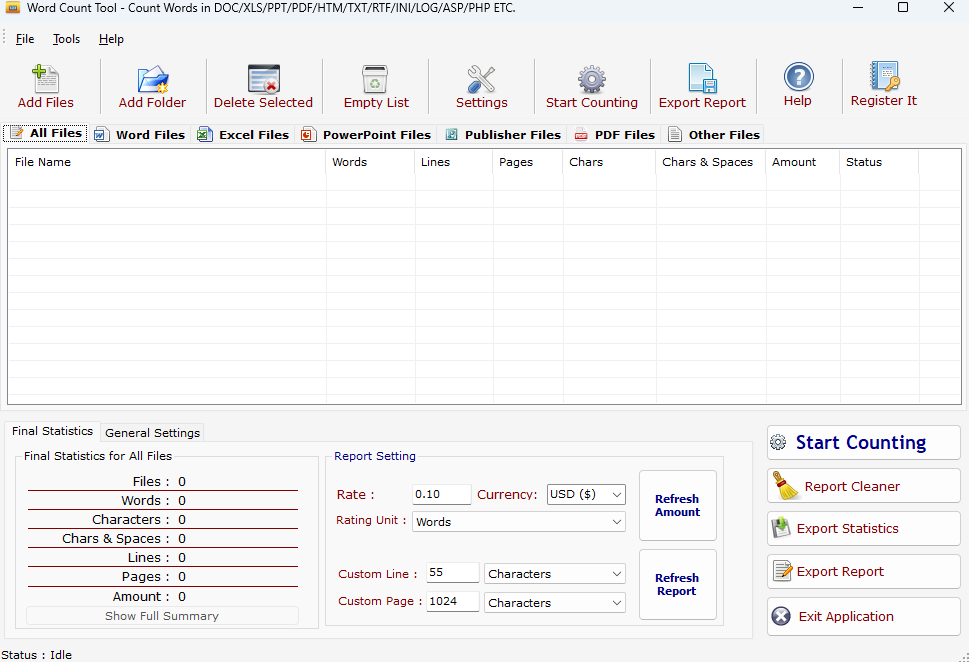Click the application icon in title bar
This screenshot has height=662, width=969.
point(12,7)
